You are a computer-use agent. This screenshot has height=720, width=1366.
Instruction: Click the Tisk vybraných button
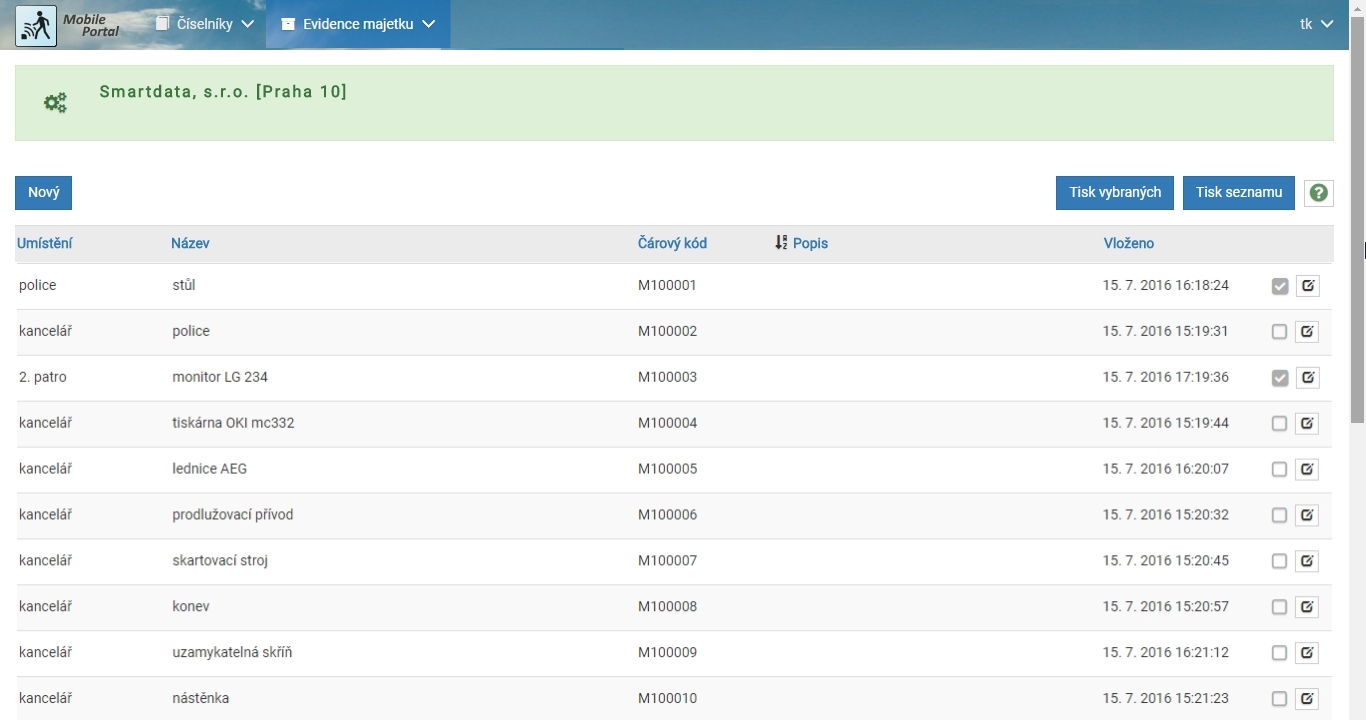click(1115, 193)
